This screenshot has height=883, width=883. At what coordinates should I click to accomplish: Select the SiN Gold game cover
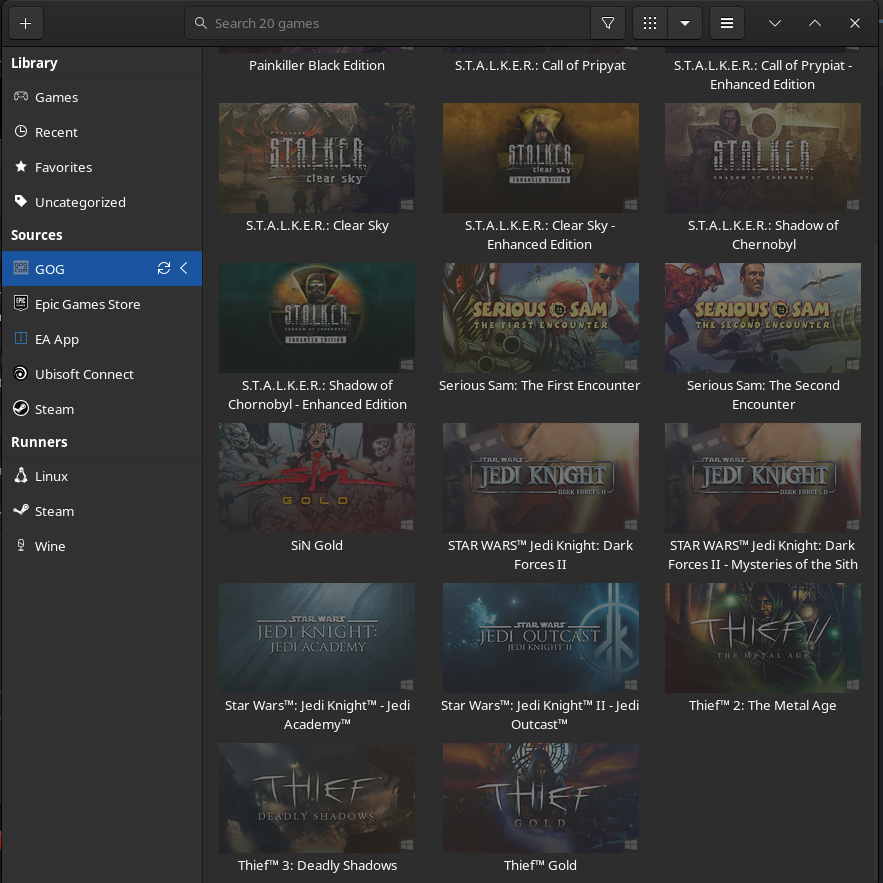tap(317, 478)
